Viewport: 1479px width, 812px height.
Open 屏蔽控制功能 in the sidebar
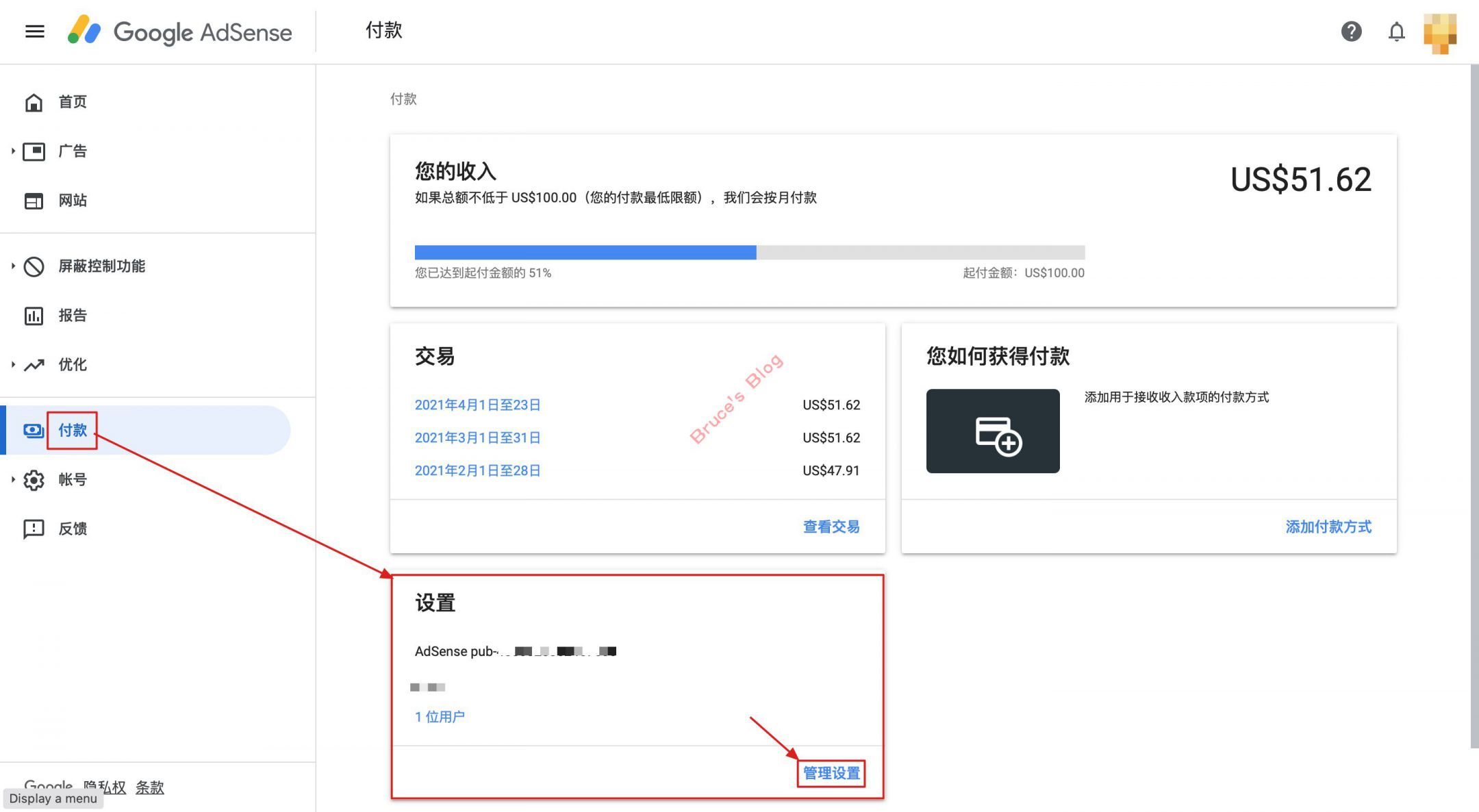(x=101, y=266)
